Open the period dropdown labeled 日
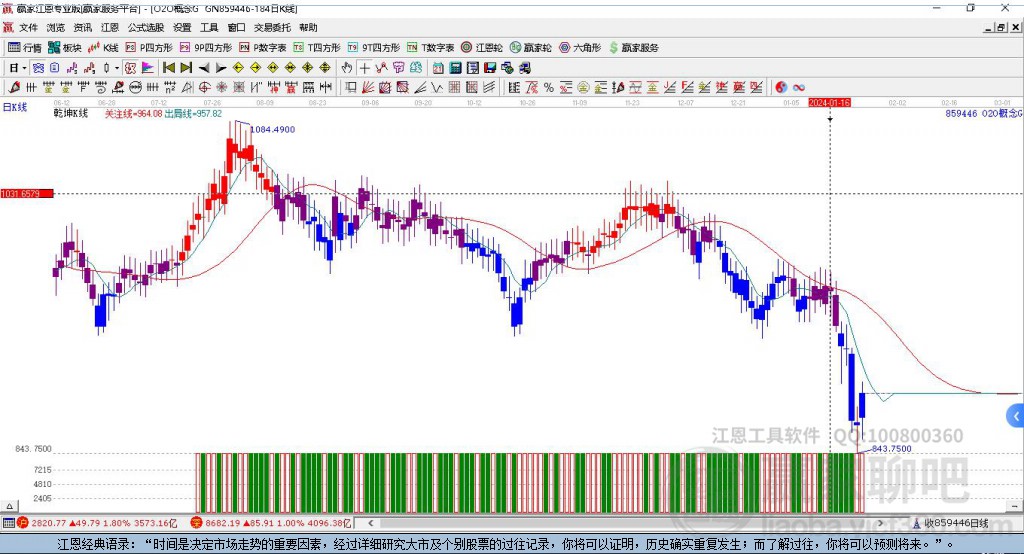Screen dimensions: 1024x554 [16, 67]
